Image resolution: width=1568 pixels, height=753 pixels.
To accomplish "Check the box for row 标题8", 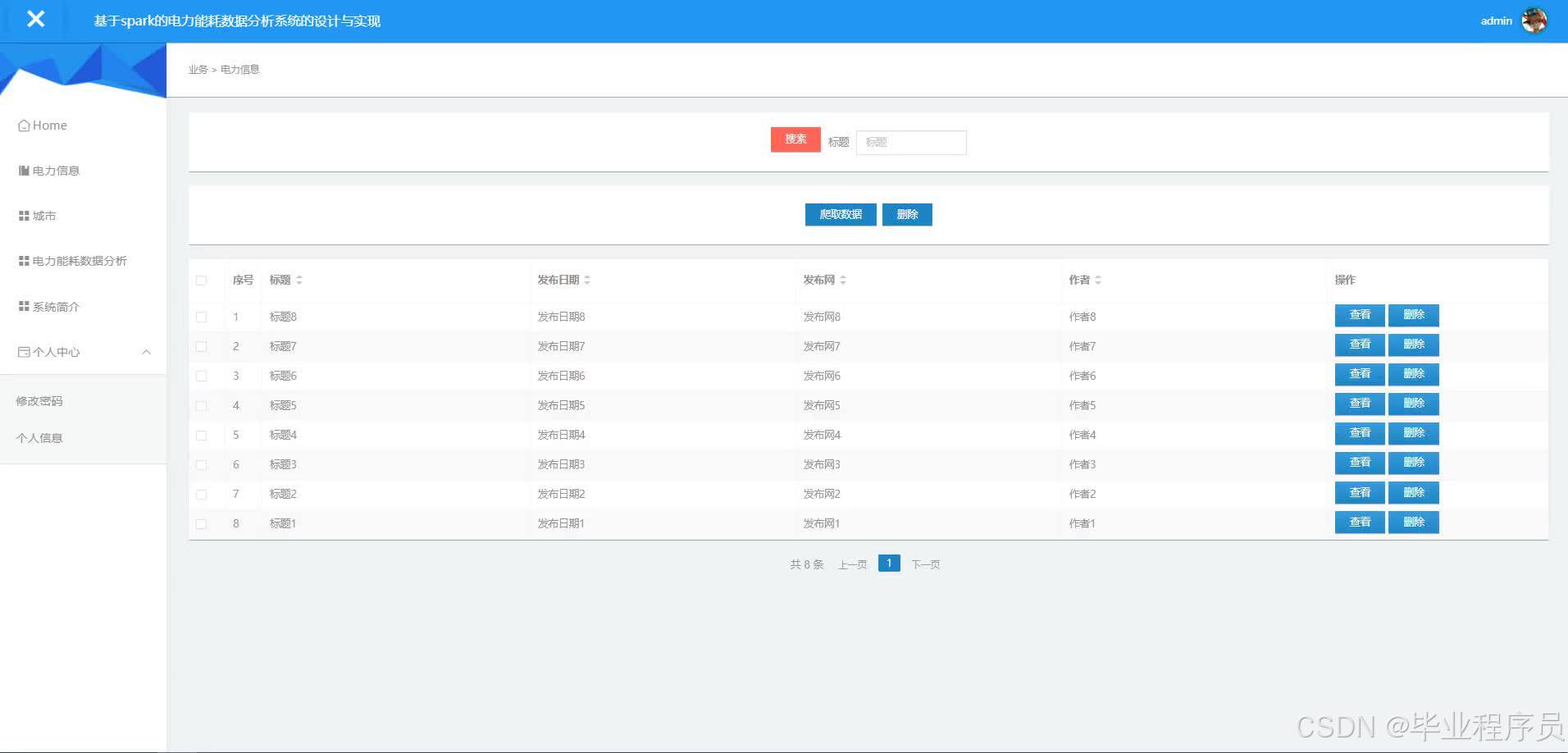I will [201, 317].
